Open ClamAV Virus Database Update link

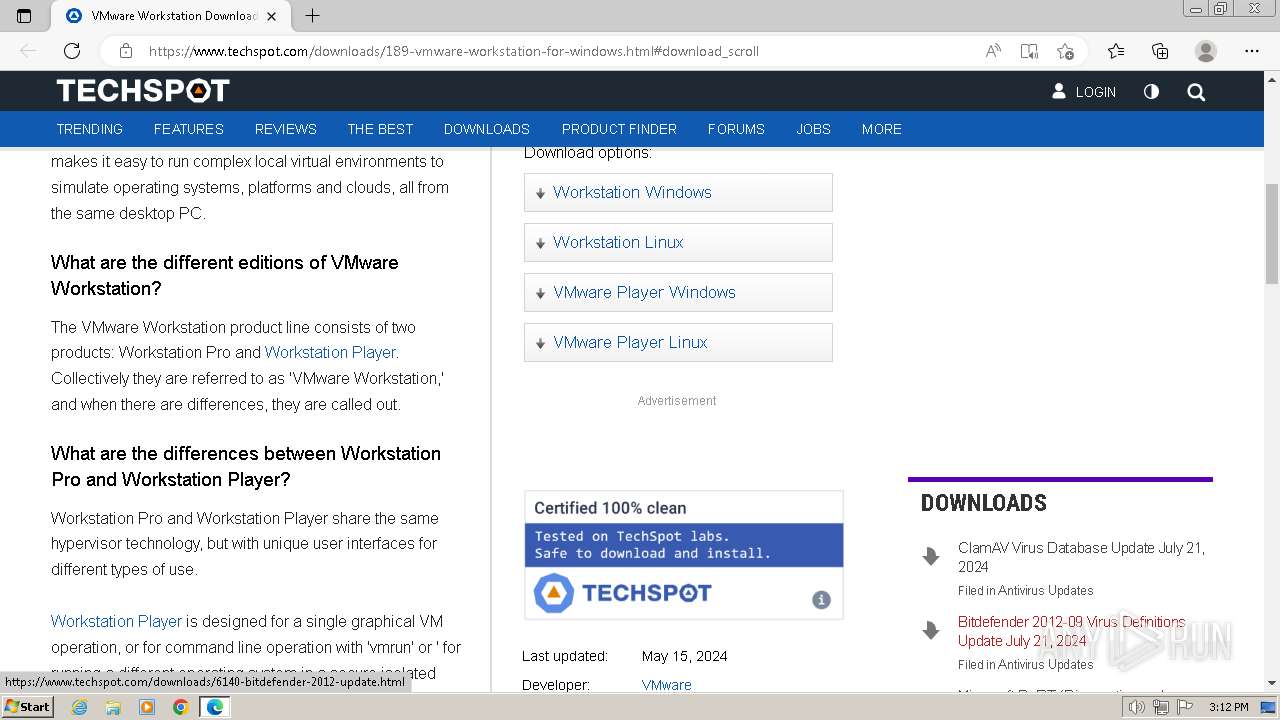click(1081, 557)
